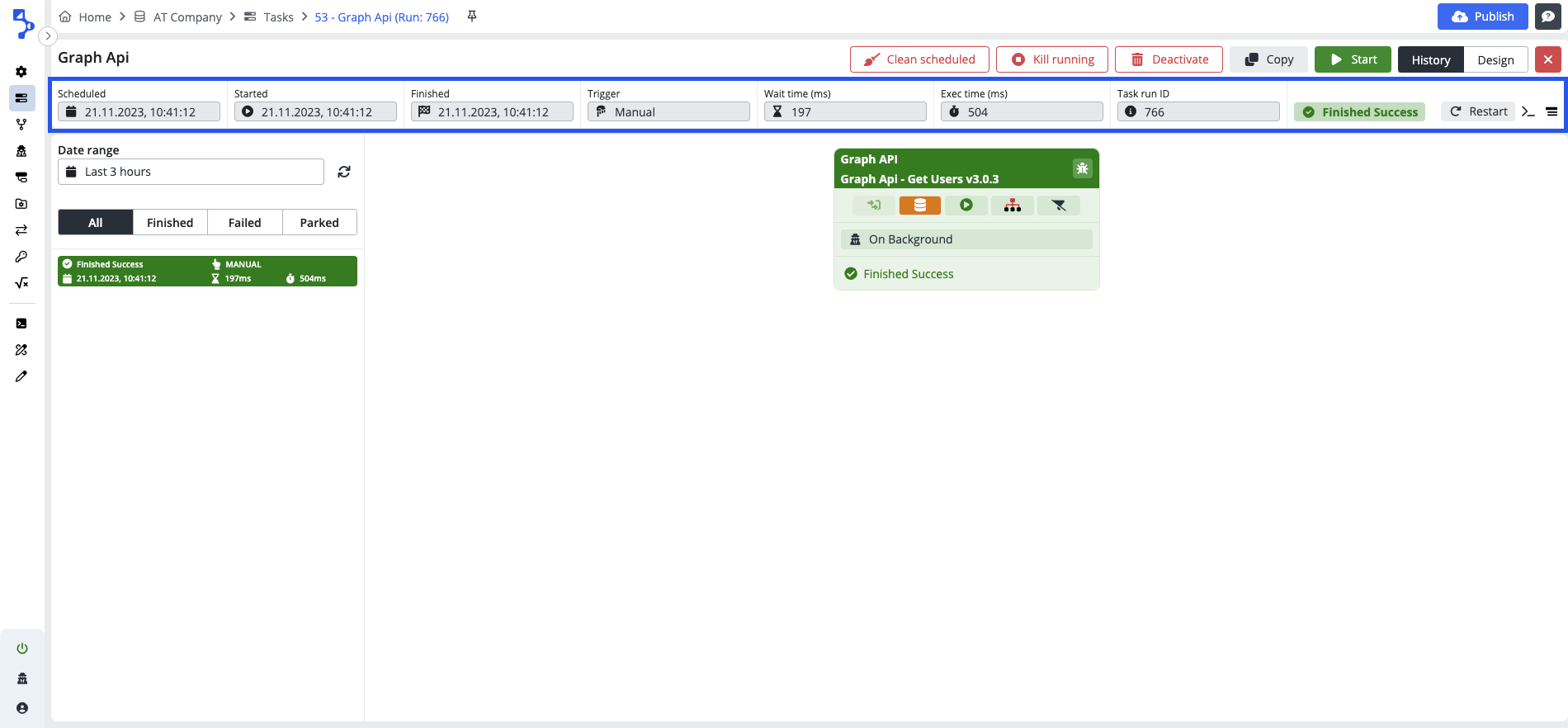Open the key icon in left sidebar

(21, 257)
